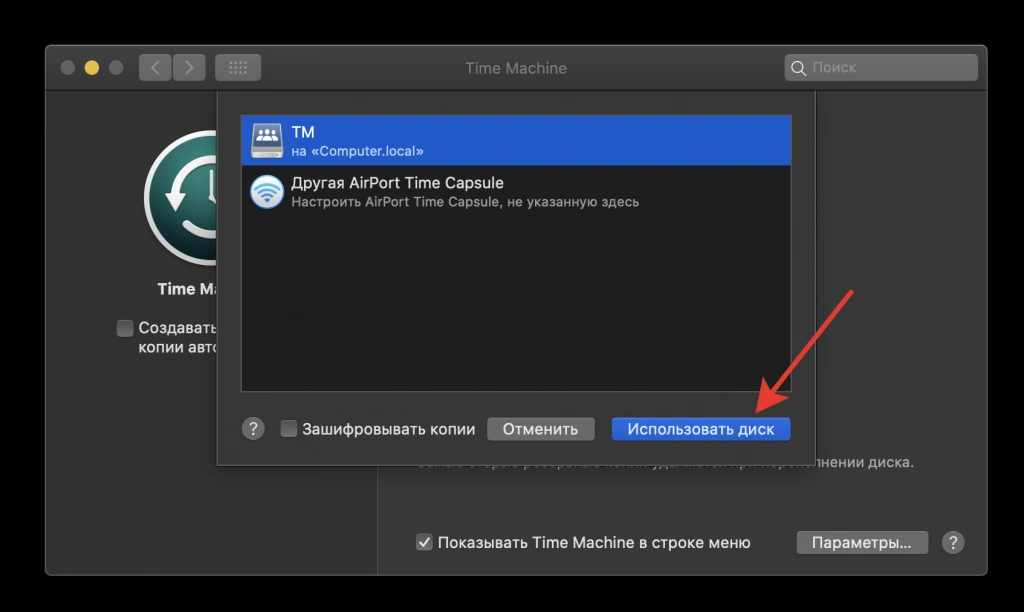Image resolution: width=1024 pixels, height=612 pixels.
Task: Click into the Поиск search field
Action: [x=881, y=67]
